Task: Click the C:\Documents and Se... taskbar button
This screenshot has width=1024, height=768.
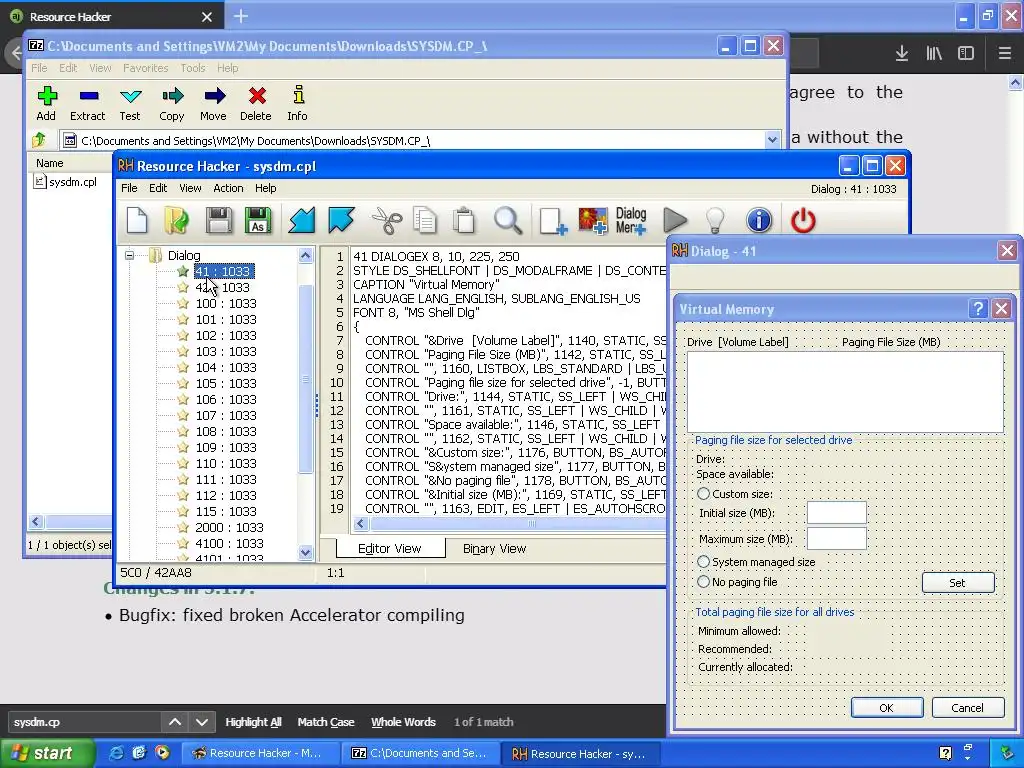Action: [x=420, y=753]
